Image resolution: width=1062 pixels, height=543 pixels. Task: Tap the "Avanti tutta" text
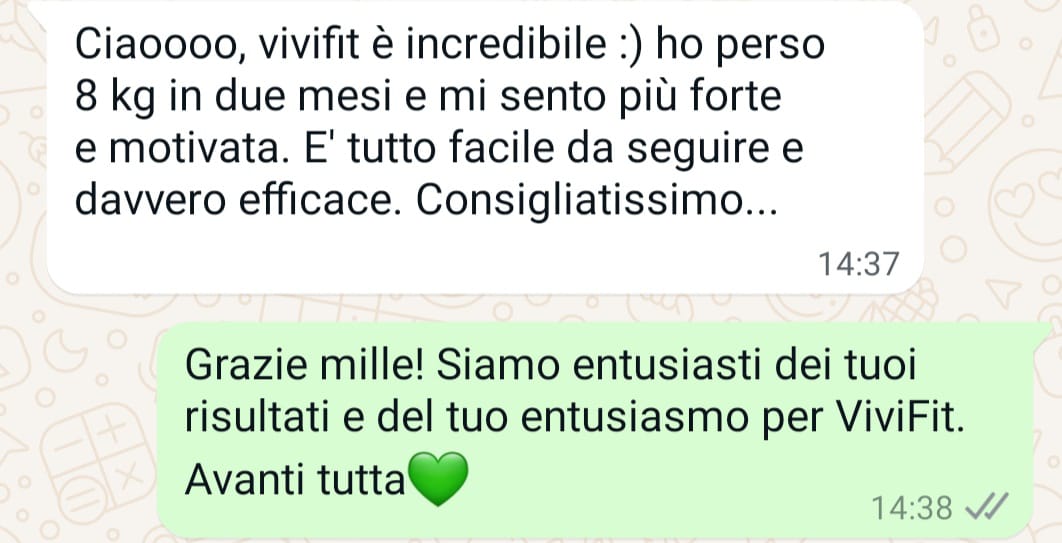[x=295, y=479]
